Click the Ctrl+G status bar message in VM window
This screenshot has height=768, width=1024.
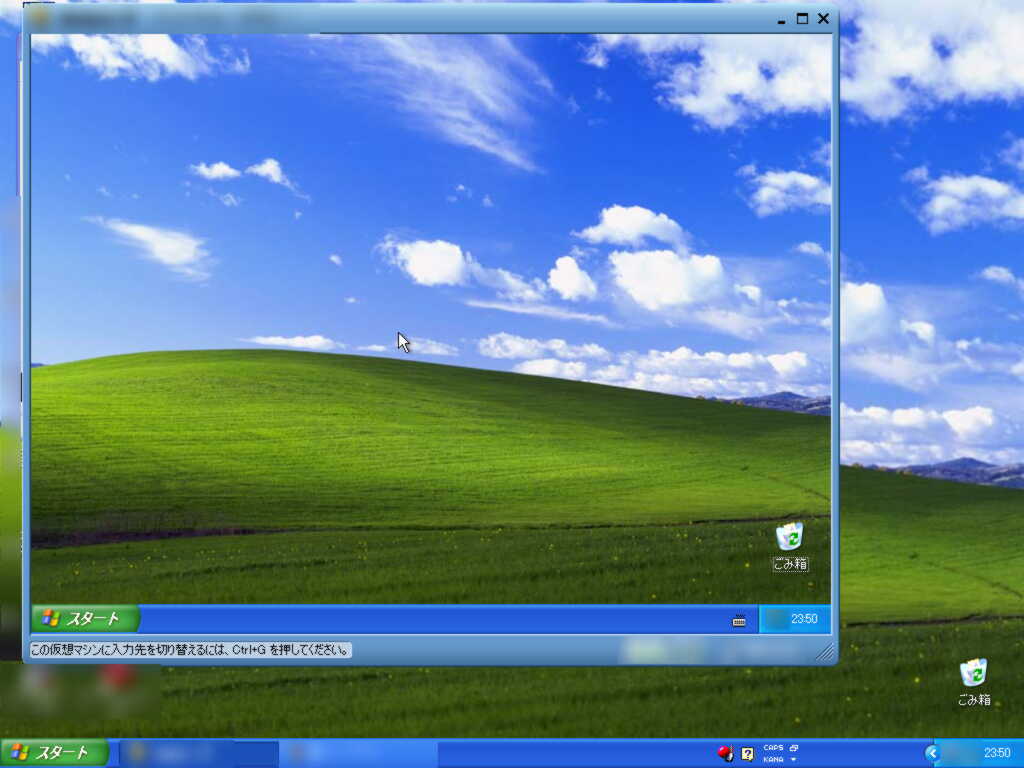coord(190,650)
